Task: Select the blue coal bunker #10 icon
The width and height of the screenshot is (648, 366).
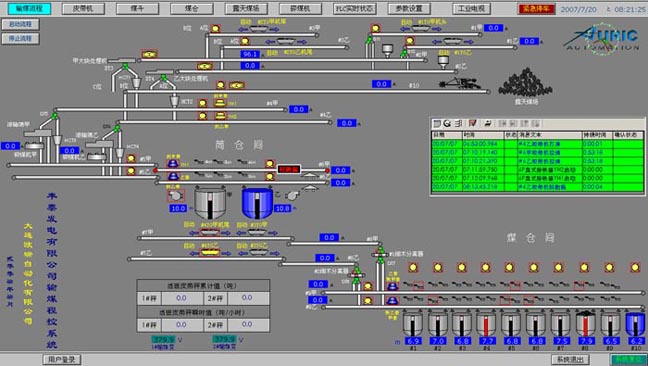Action: (635, 324)
